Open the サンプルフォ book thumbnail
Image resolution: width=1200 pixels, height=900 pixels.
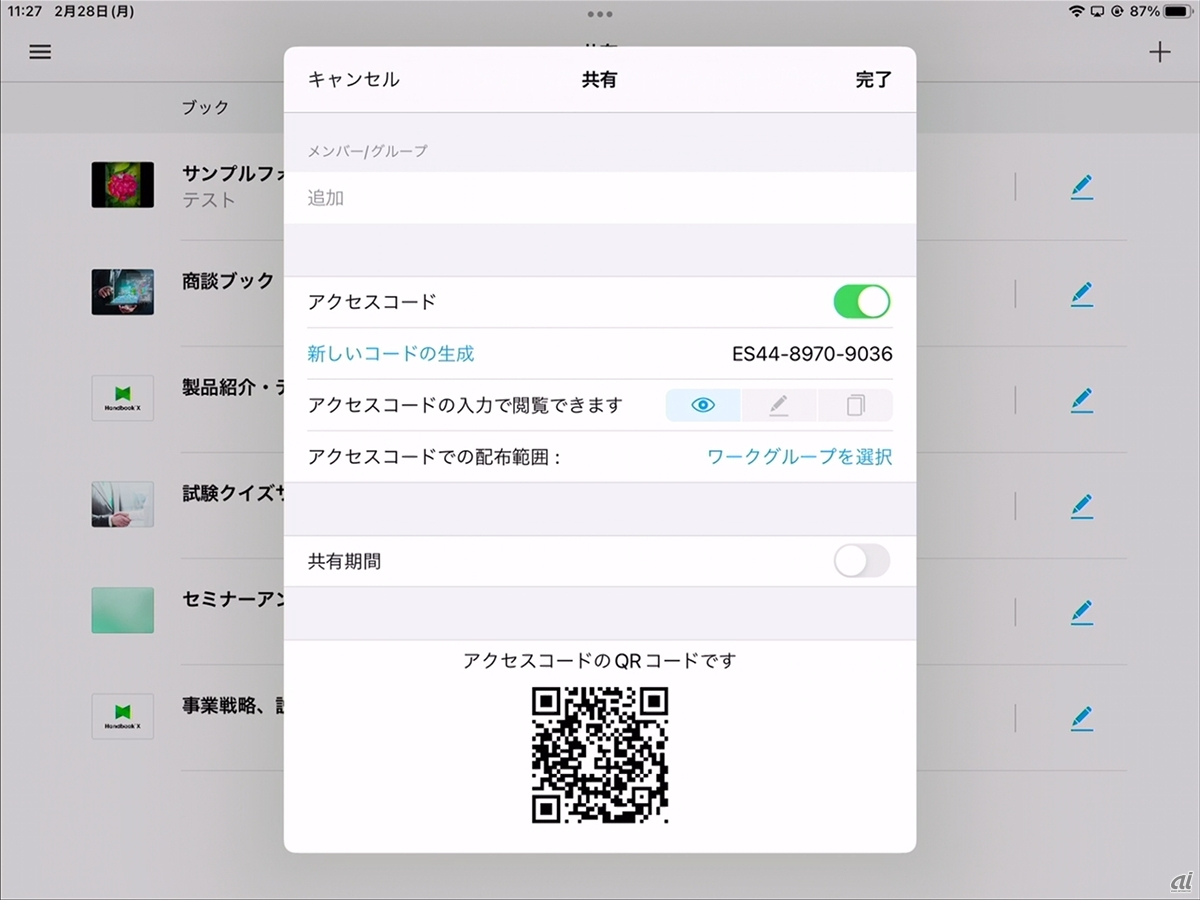coord(122,185)
